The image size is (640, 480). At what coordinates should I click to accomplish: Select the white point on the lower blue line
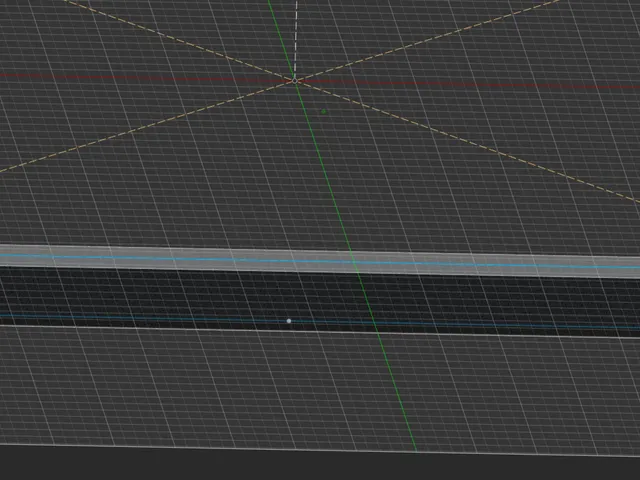click(x=289, y=321)
